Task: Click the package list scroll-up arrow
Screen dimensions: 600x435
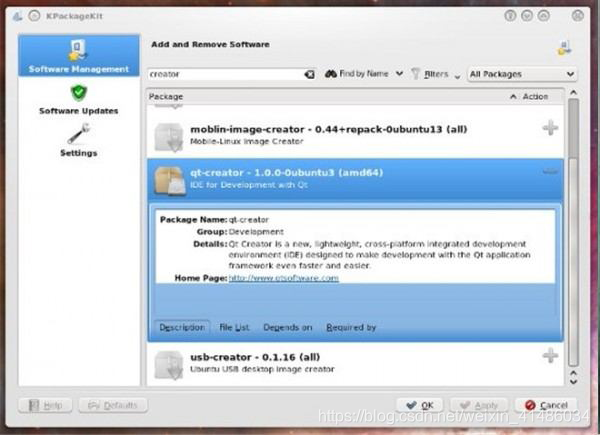Action: pos(573,93)
